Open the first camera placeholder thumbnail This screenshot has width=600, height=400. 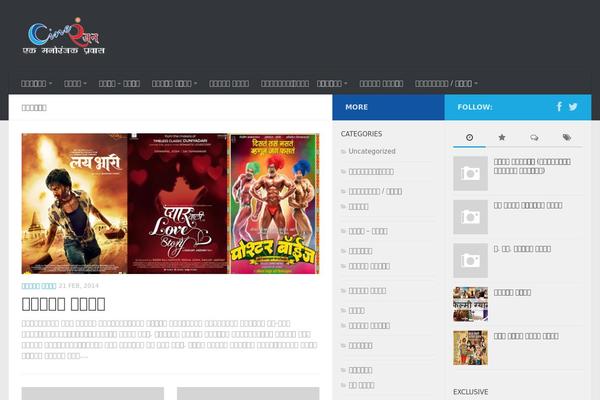coord(470,173)
